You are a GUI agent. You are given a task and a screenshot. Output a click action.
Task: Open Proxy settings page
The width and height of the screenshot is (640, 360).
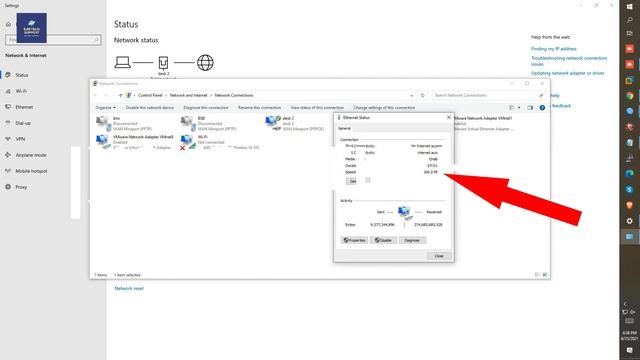[x=21, y=187]
